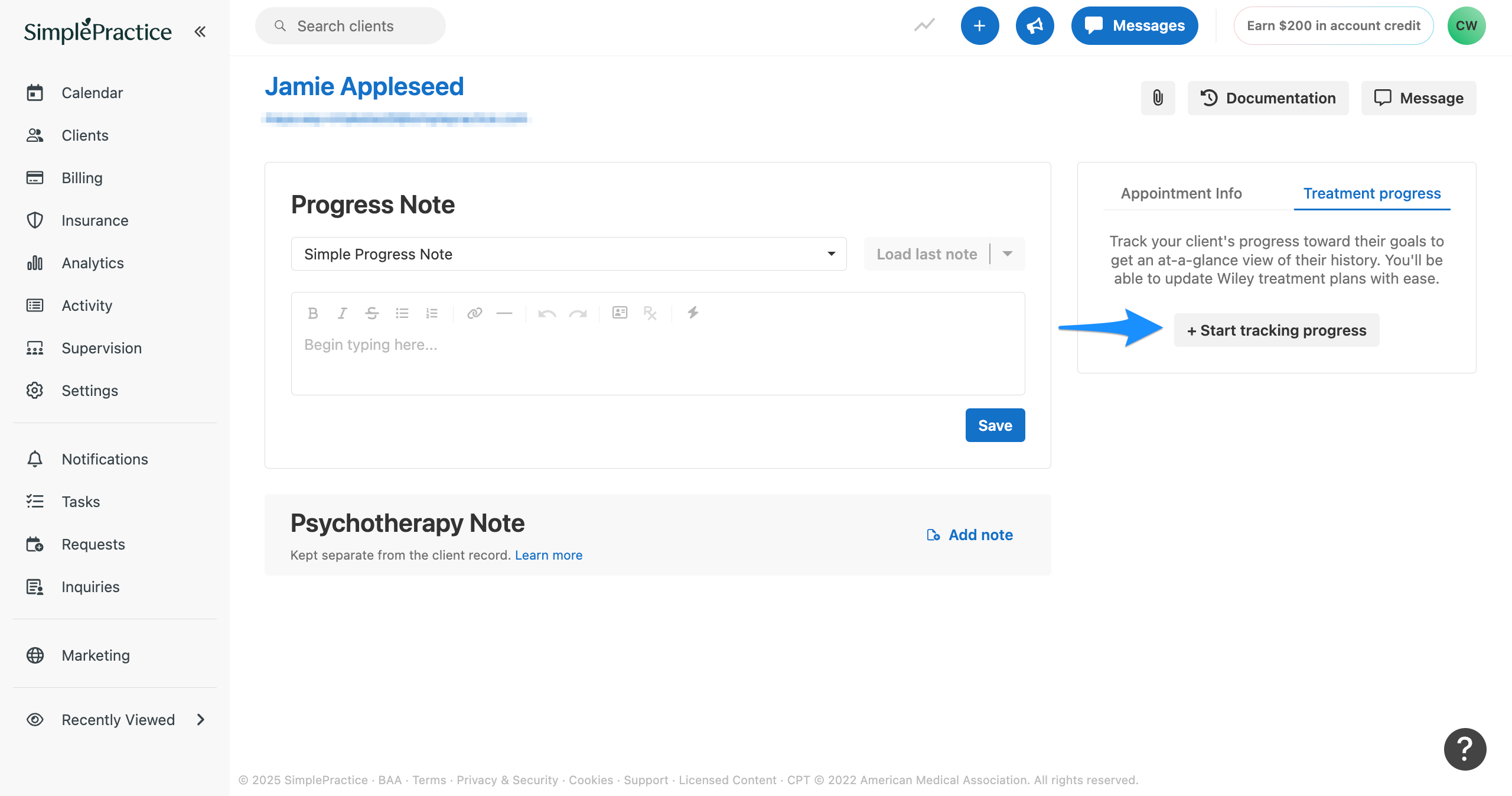Click the client info card icon in toolbar
This screenshot has width=1512, height=796.
point(620,313)
